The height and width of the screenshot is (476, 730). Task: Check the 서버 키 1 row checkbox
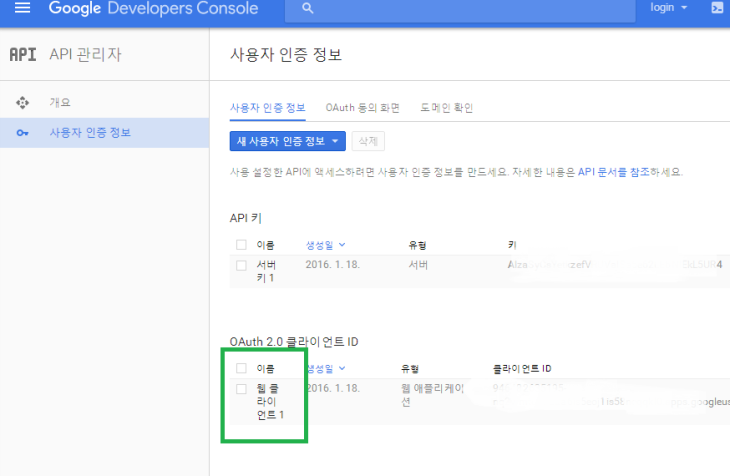tap(241, 265)
